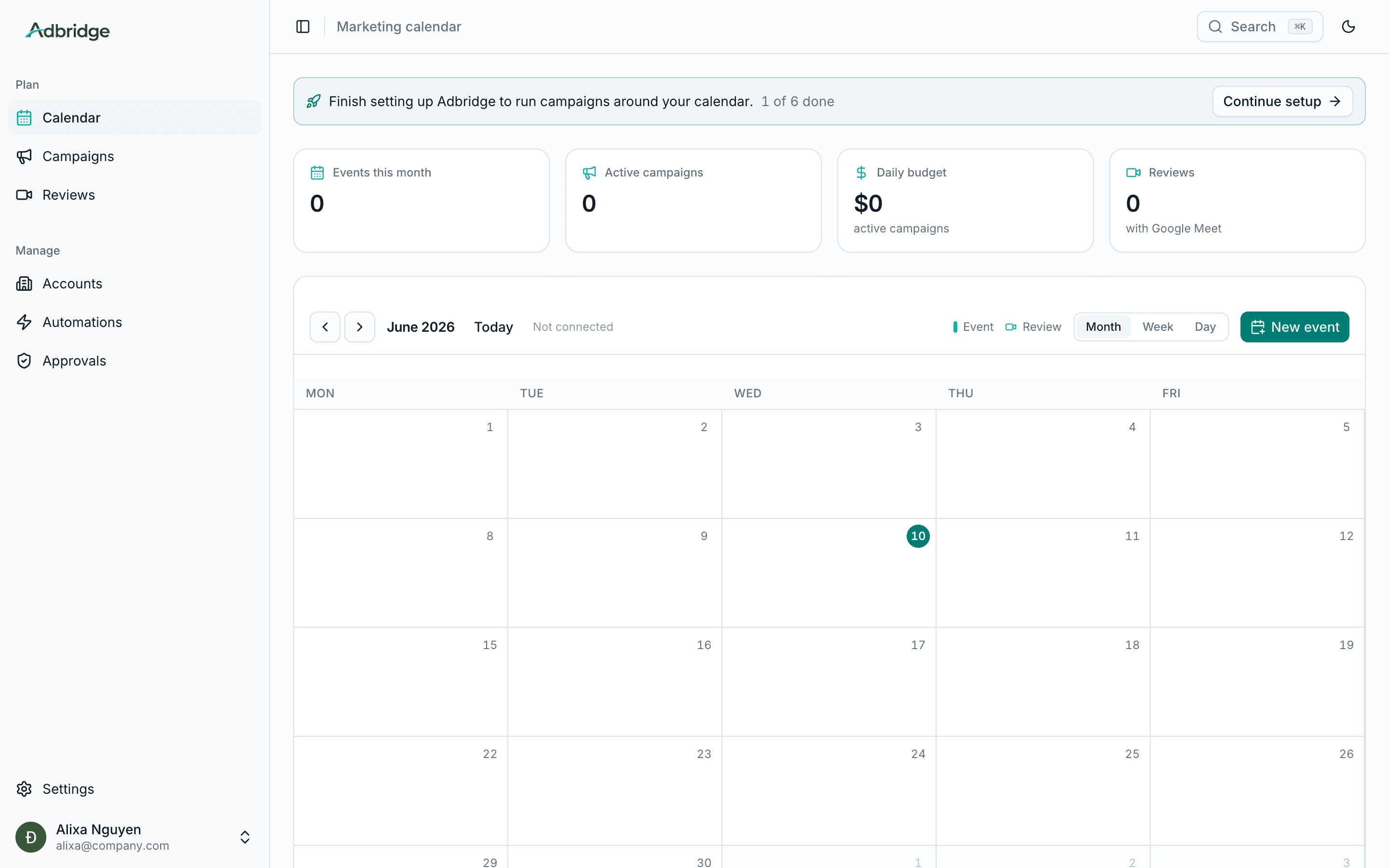The height and width of the screenshot is (868, 1389).
Task: Click the Settings gear icon
Action: [x=24, y=789]
